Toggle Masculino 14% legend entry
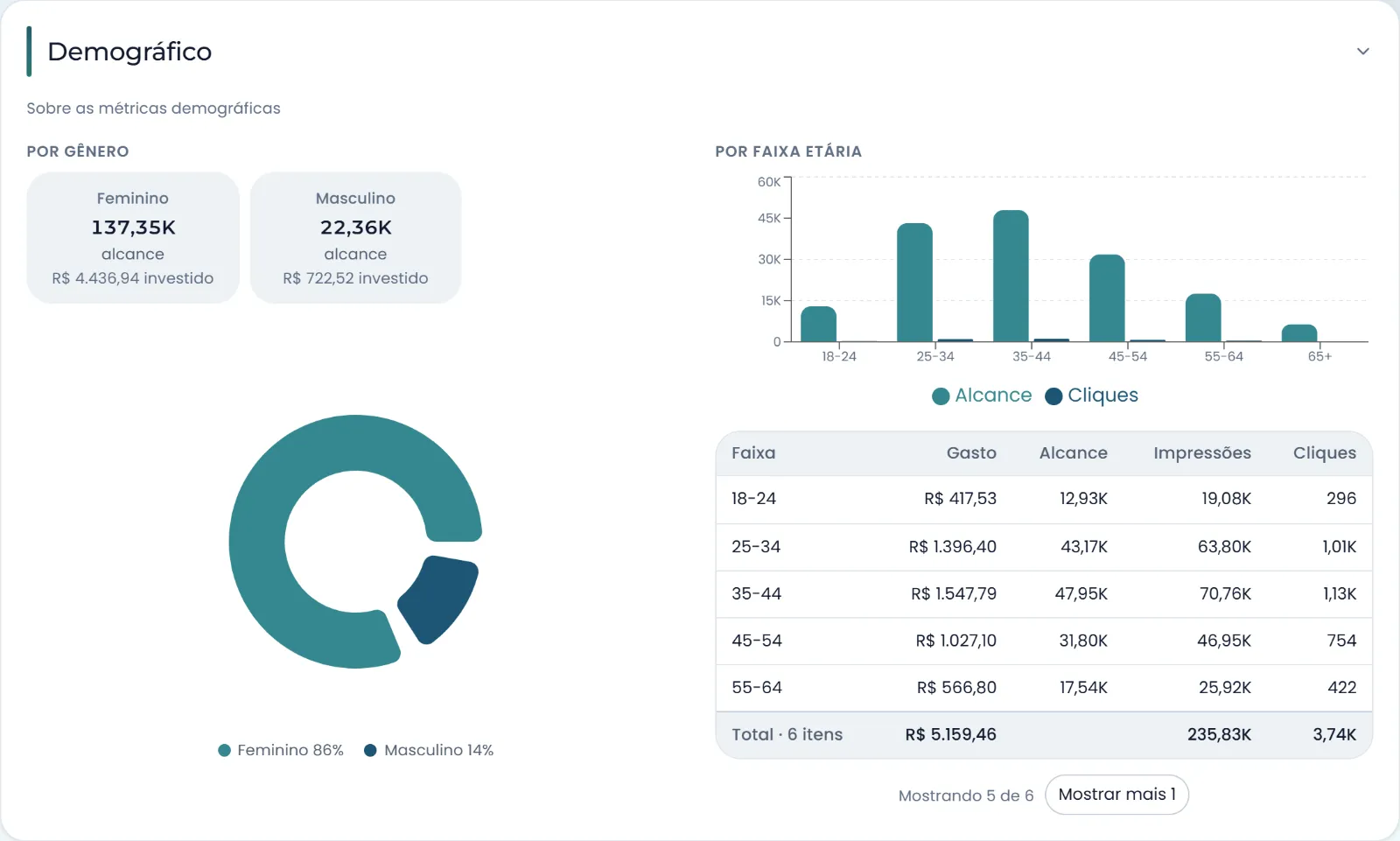Screen dimensions: 1400x841 429,750
